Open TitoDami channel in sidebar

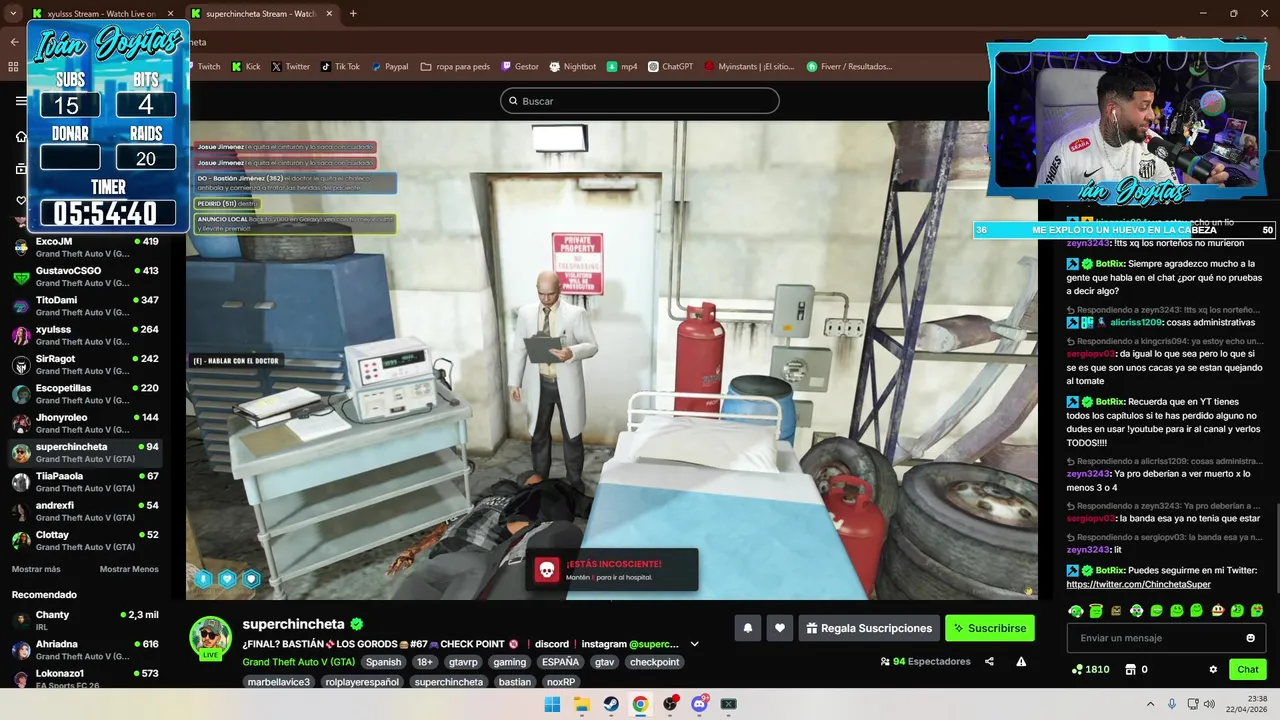point(87,306)
